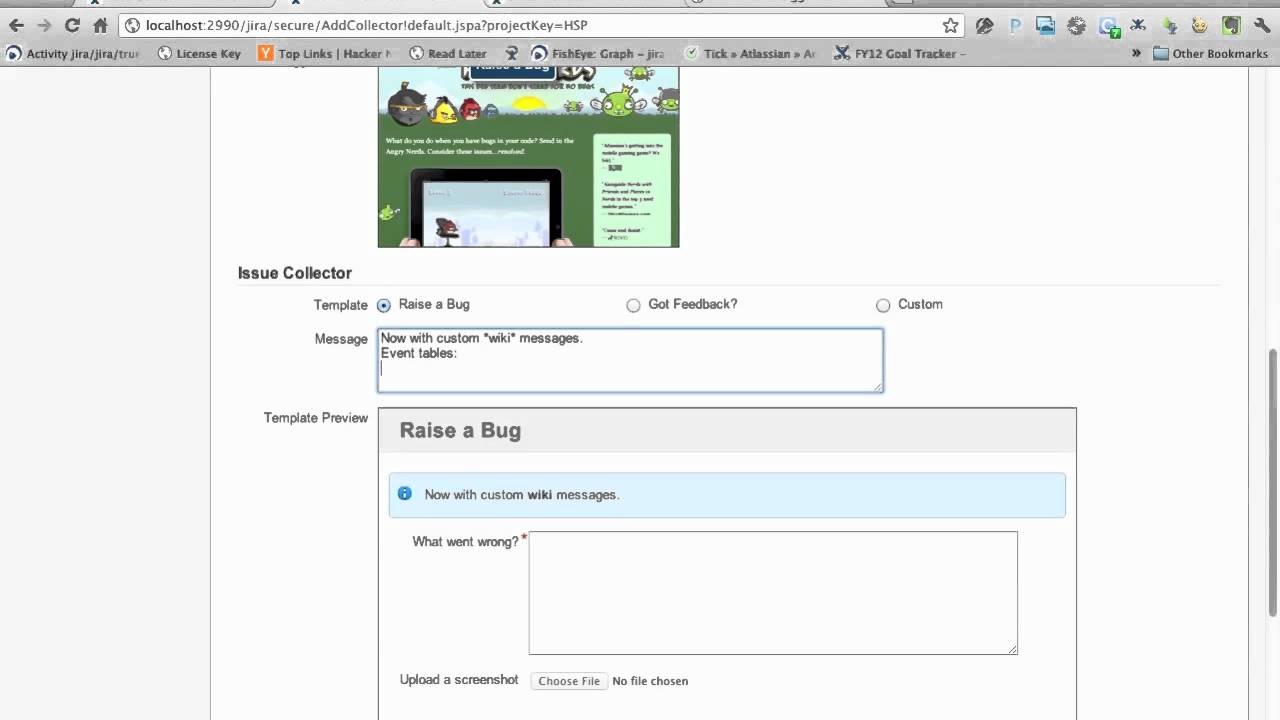The height and width of the screenshot is (720, 1280).
Task: Open the FishEye: Graph bookmark
Action: (598, 54)
